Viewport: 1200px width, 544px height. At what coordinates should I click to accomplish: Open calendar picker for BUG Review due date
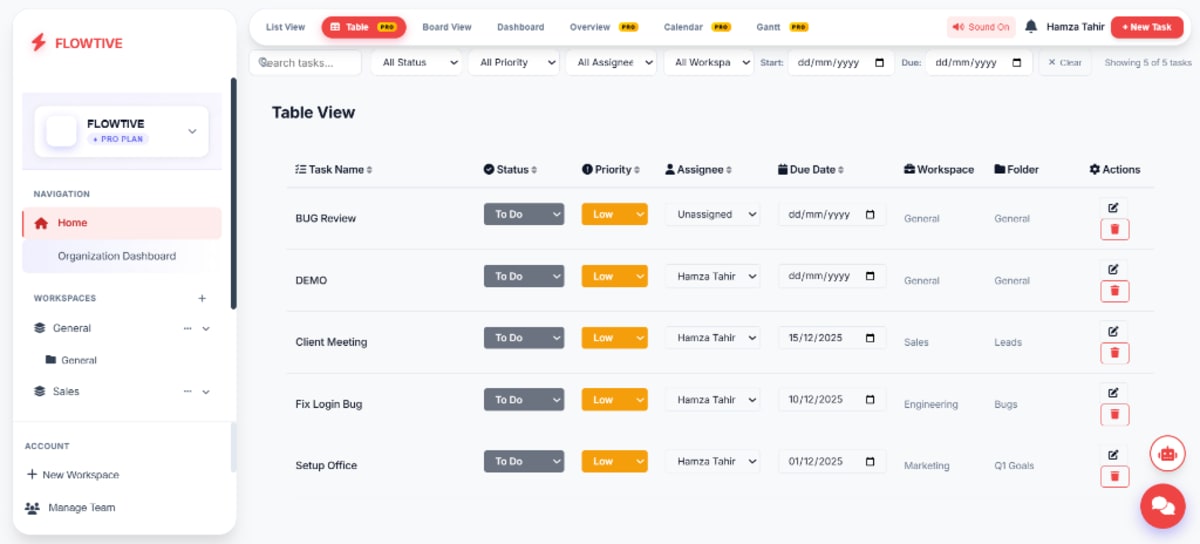tap(870, 214)
